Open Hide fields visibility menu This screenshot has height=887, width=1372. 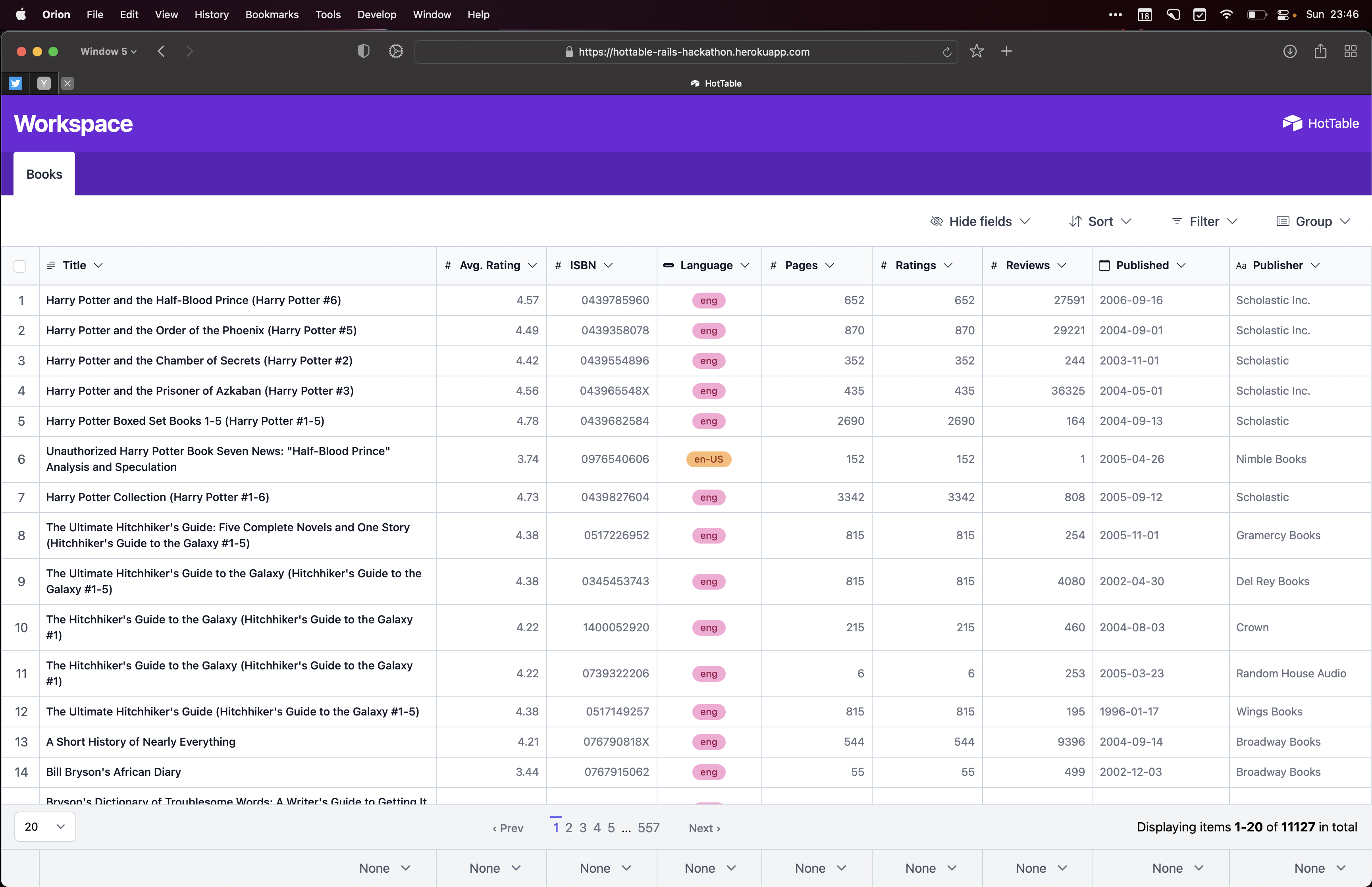[980, 221]
